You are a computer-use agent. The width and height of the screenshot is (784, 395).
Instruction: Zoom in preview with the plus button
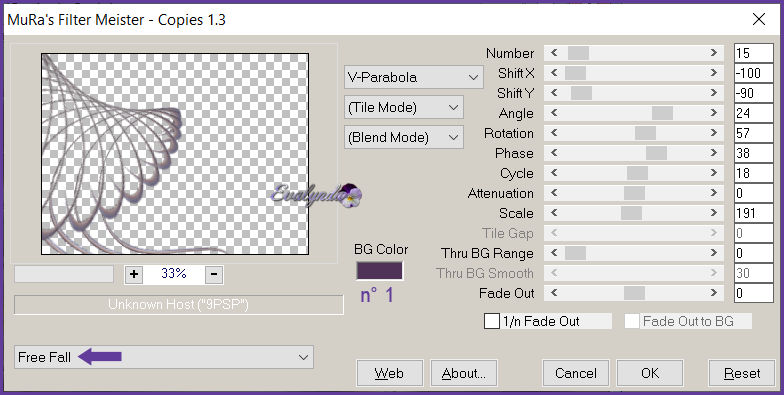[134, 274]
